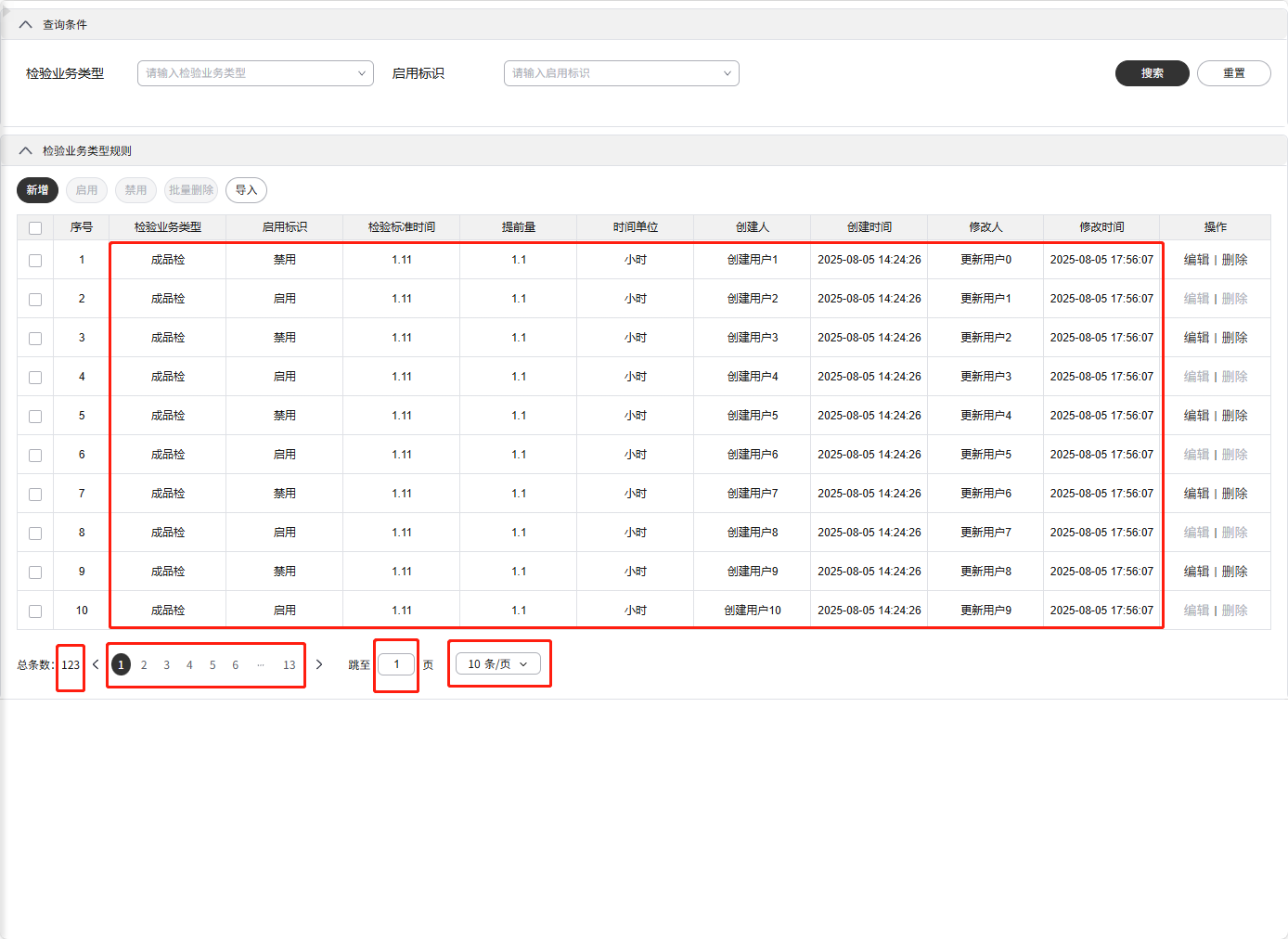Jump to last page 13

point(290,665)
